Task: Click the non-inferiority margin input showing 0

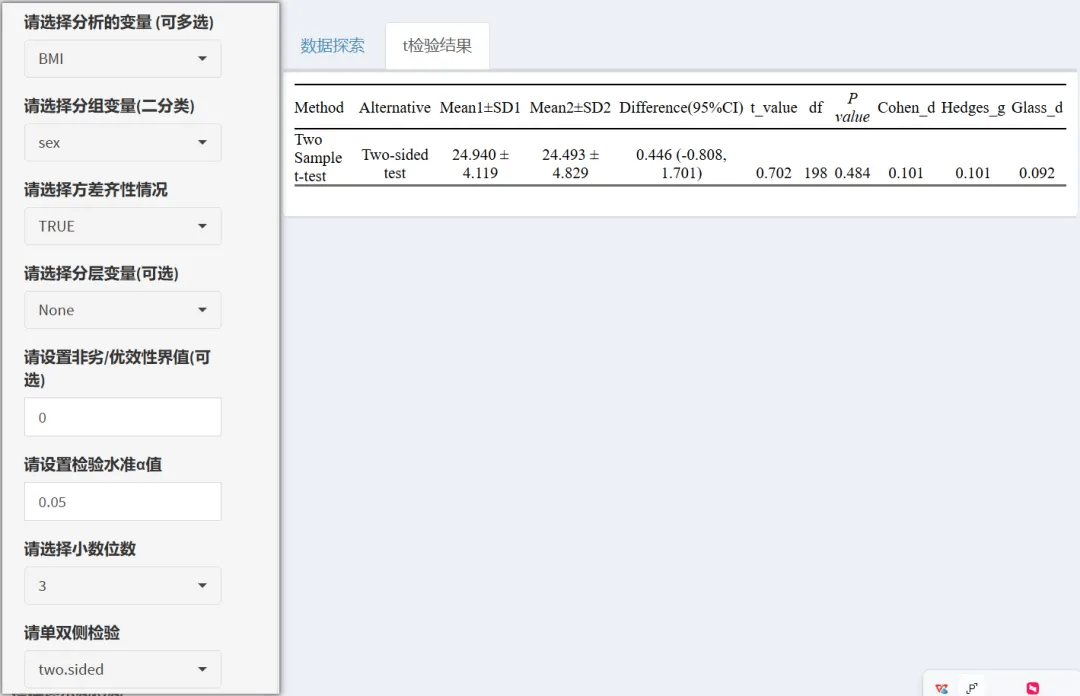Action: 122,417
